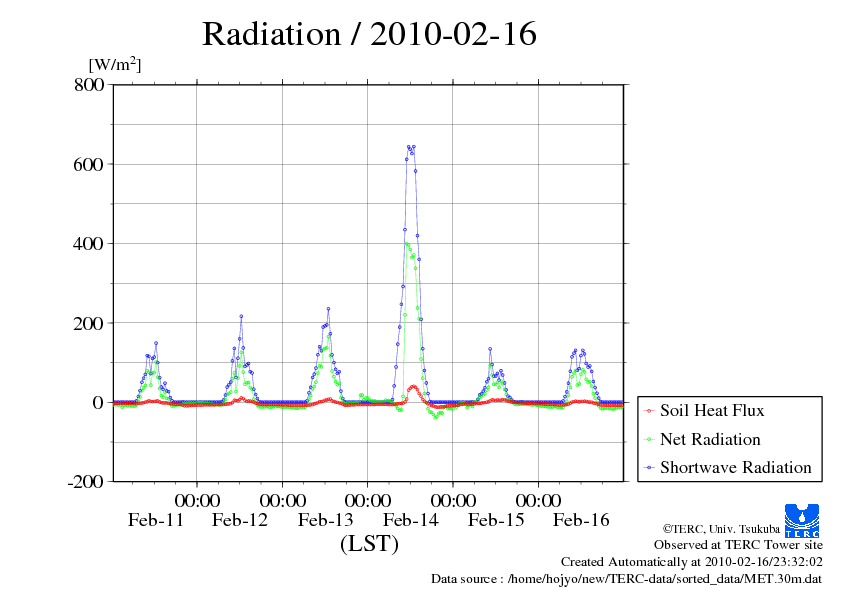Click the Feb-15 date label
Viewport: 842px width, 595px height.
click(496, 520)
